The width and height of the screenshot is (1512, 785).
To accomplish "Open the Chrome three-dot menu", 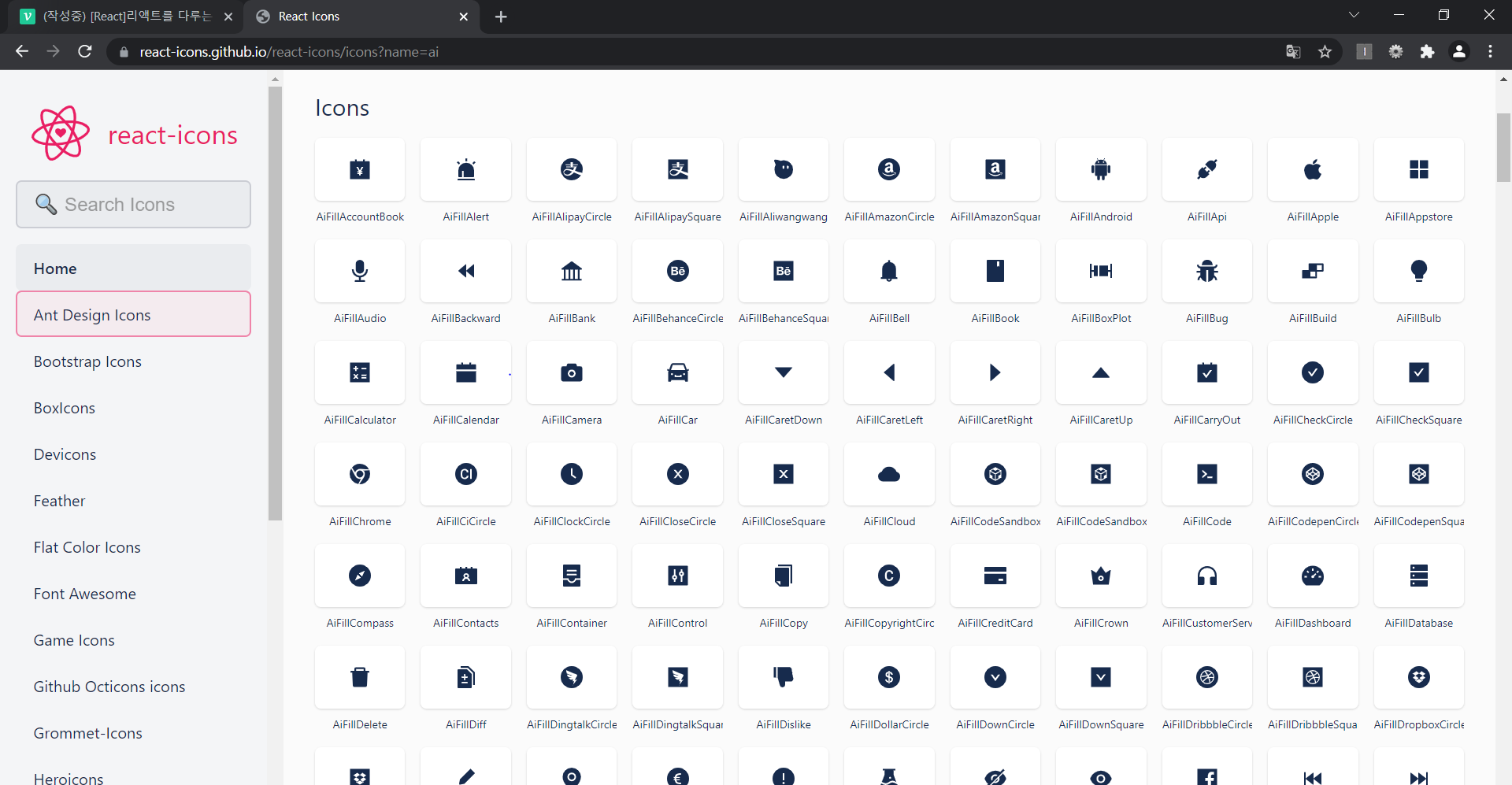I will [1490, 52].
